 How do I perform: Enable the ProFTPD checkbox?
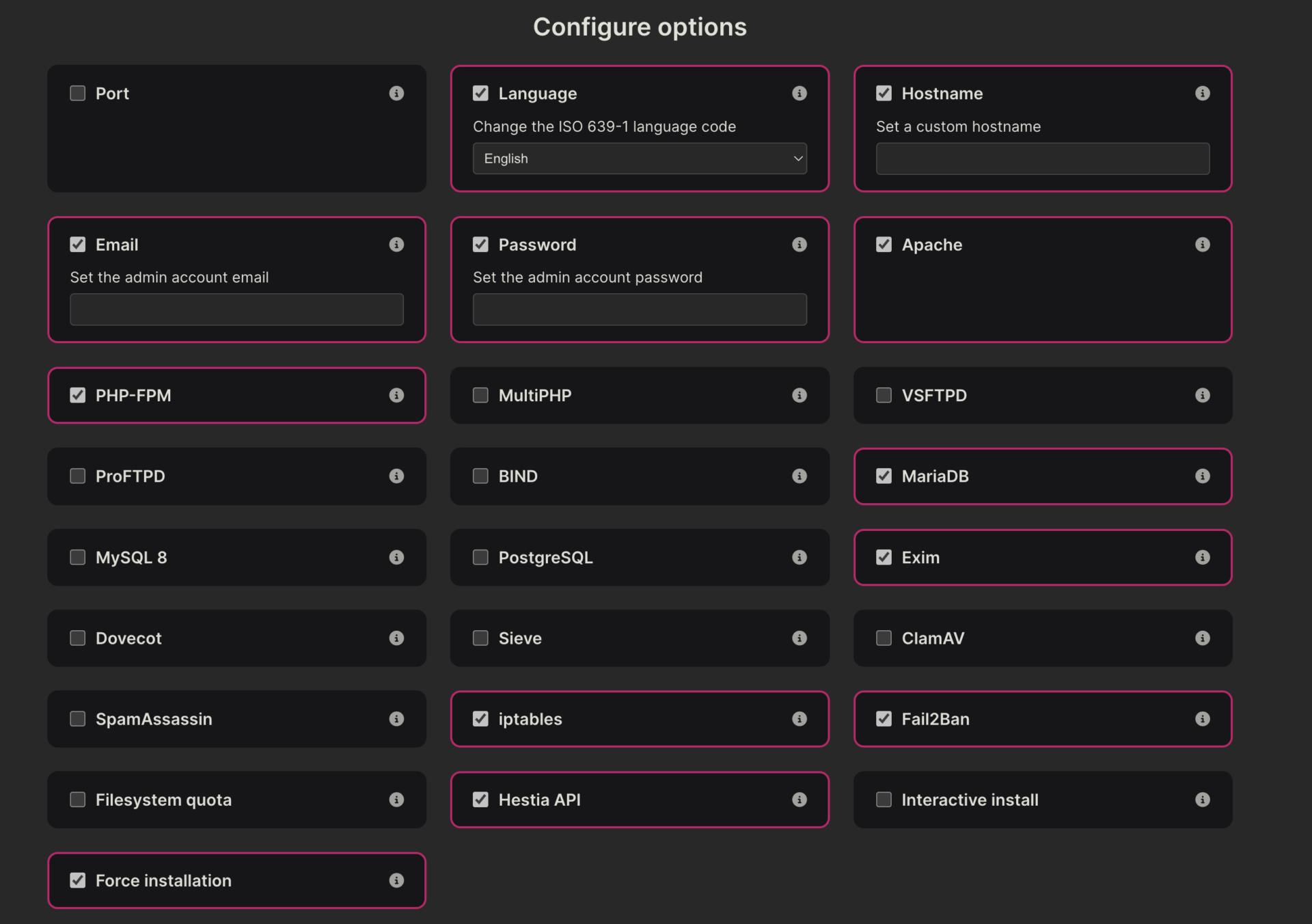point(78,476)
